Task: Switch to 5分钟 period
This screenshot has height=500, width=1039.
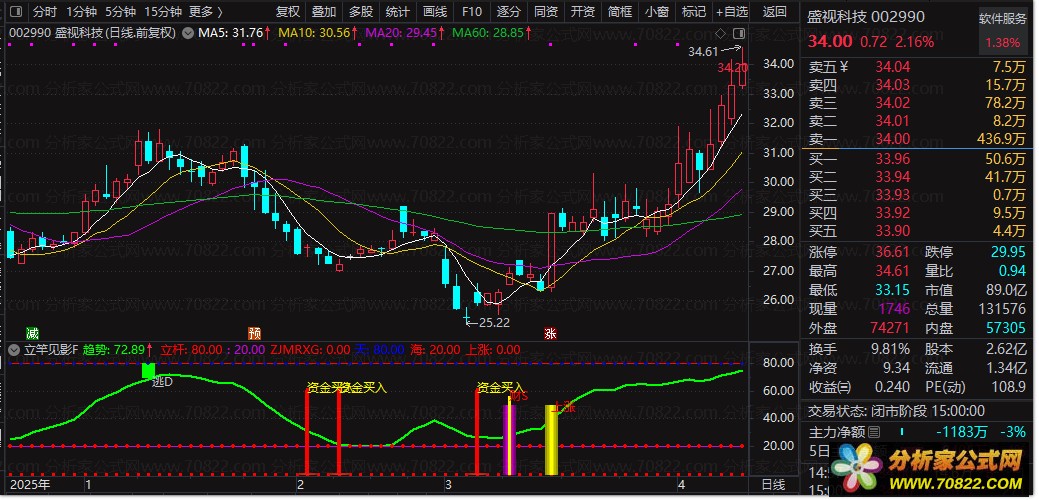Action: pyautogui.click(x=120, y=11)
